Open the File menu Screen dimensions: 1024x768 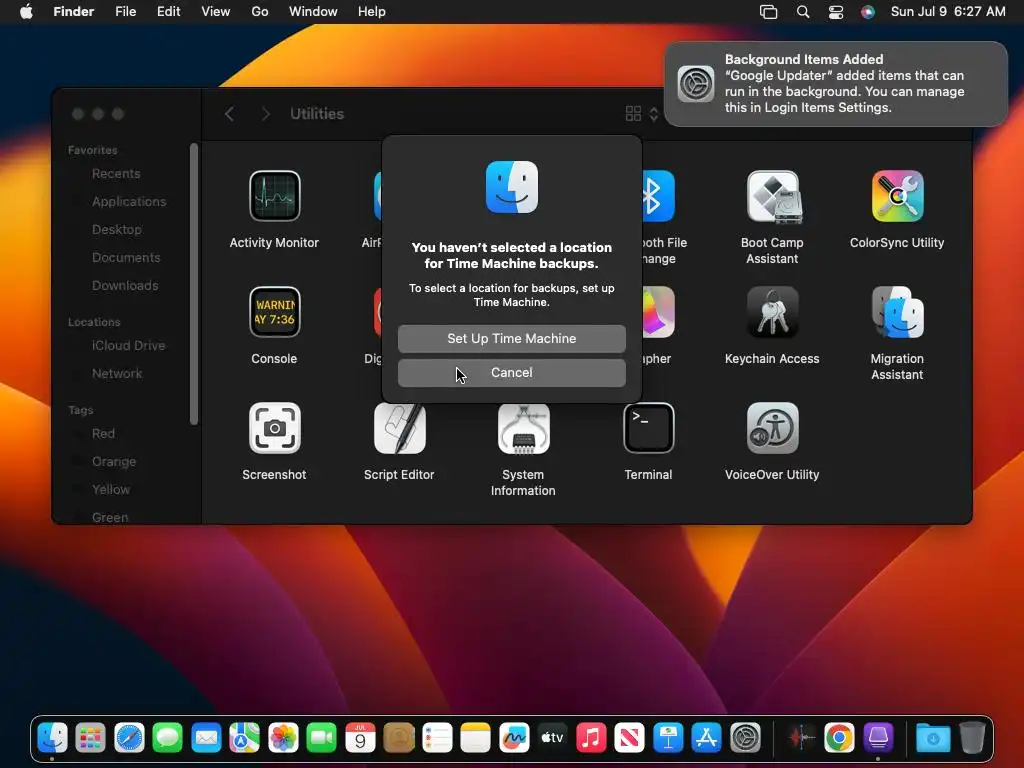click(x=125, y=12)
